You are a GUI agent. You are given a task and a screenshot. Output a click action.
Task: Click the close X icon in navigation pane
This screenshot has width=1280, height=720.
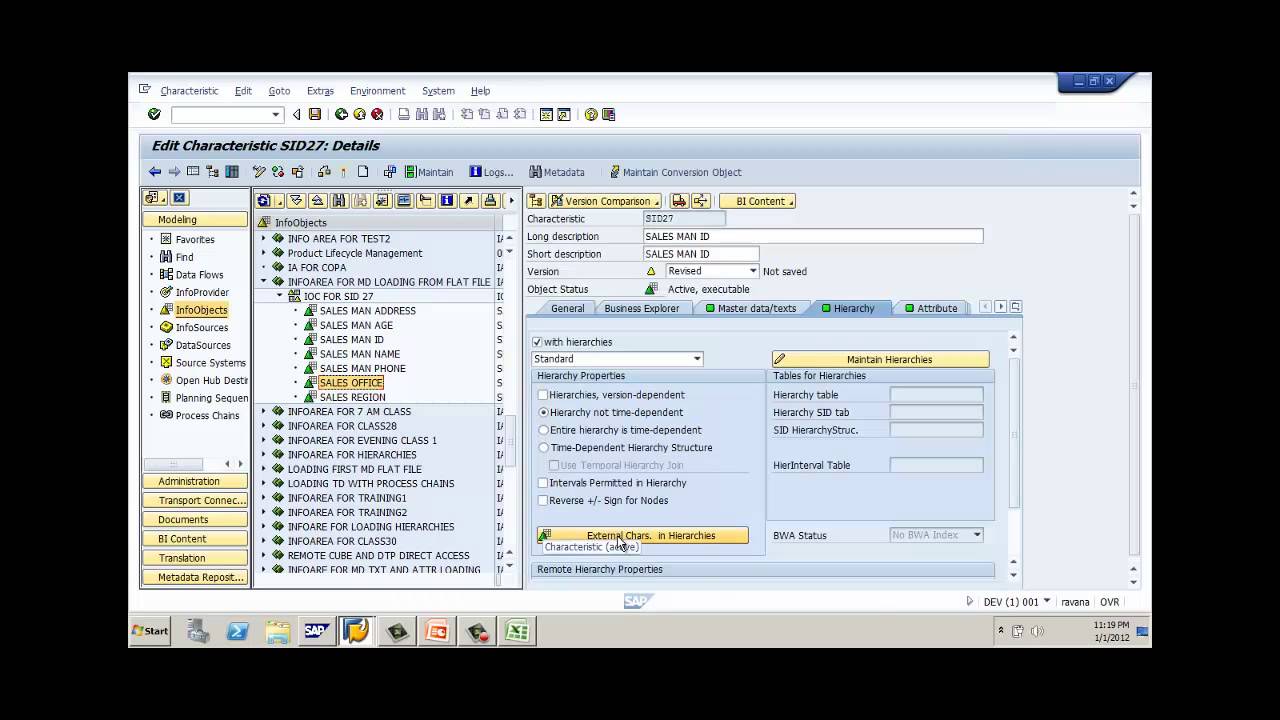pyautogui.click(x=179, y=198)
